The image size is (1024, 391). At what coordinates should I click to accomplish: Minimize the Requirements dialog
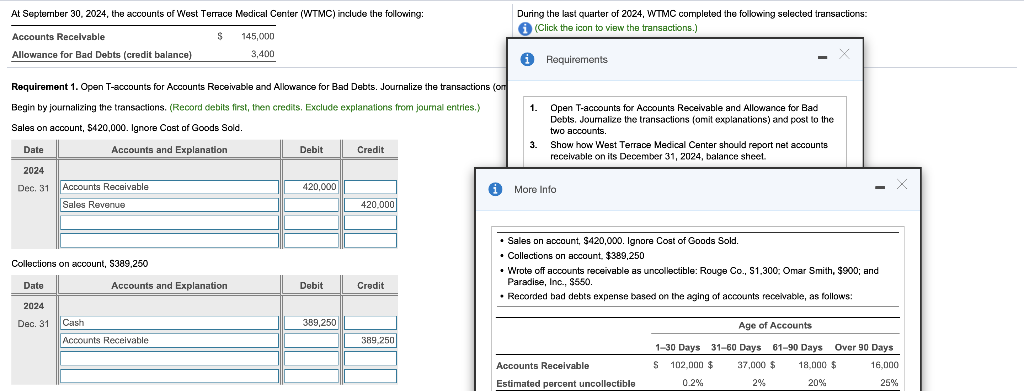pyautogui.click(x=823, y=58)
